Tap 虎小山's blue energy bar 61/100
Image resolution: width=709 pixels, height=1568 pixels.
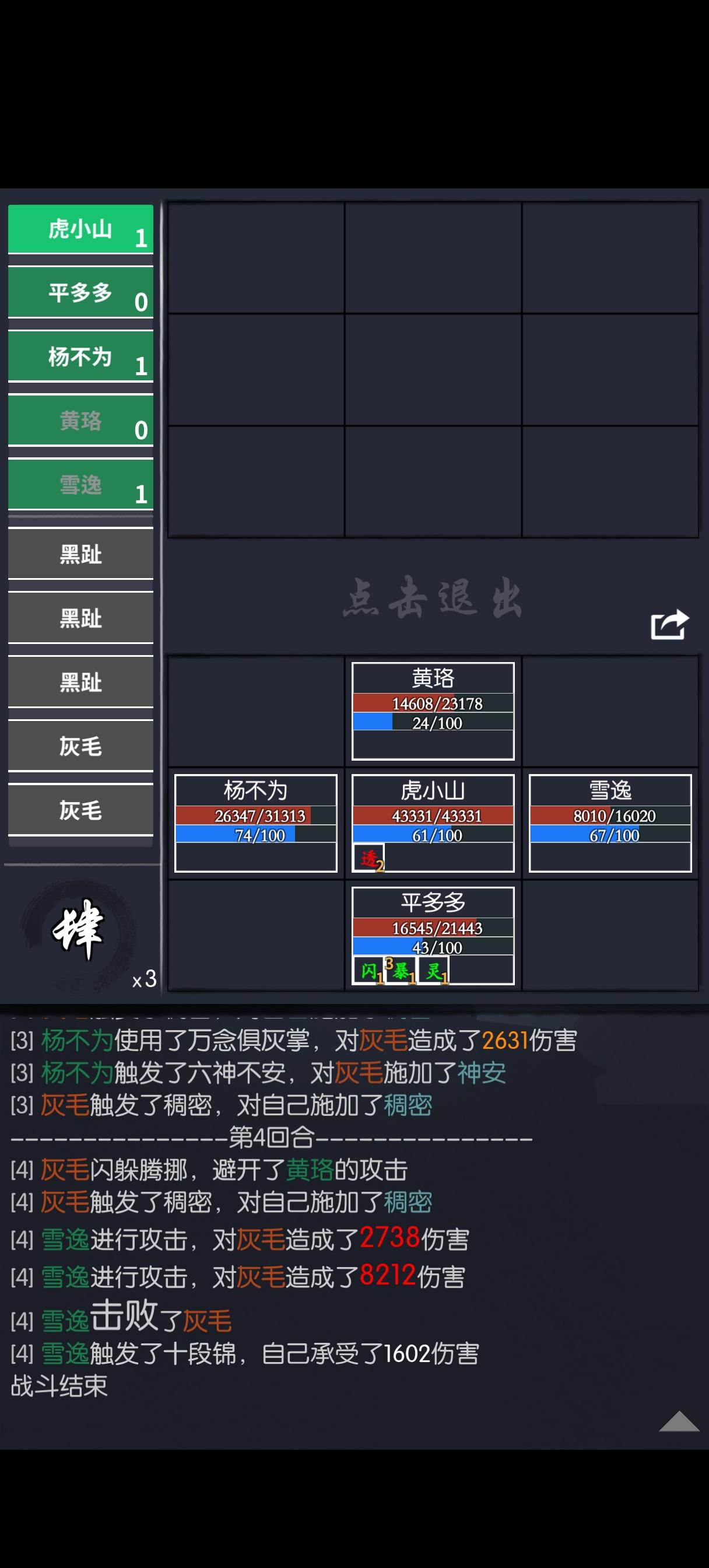pyautogui.click(x=433, y=835)
